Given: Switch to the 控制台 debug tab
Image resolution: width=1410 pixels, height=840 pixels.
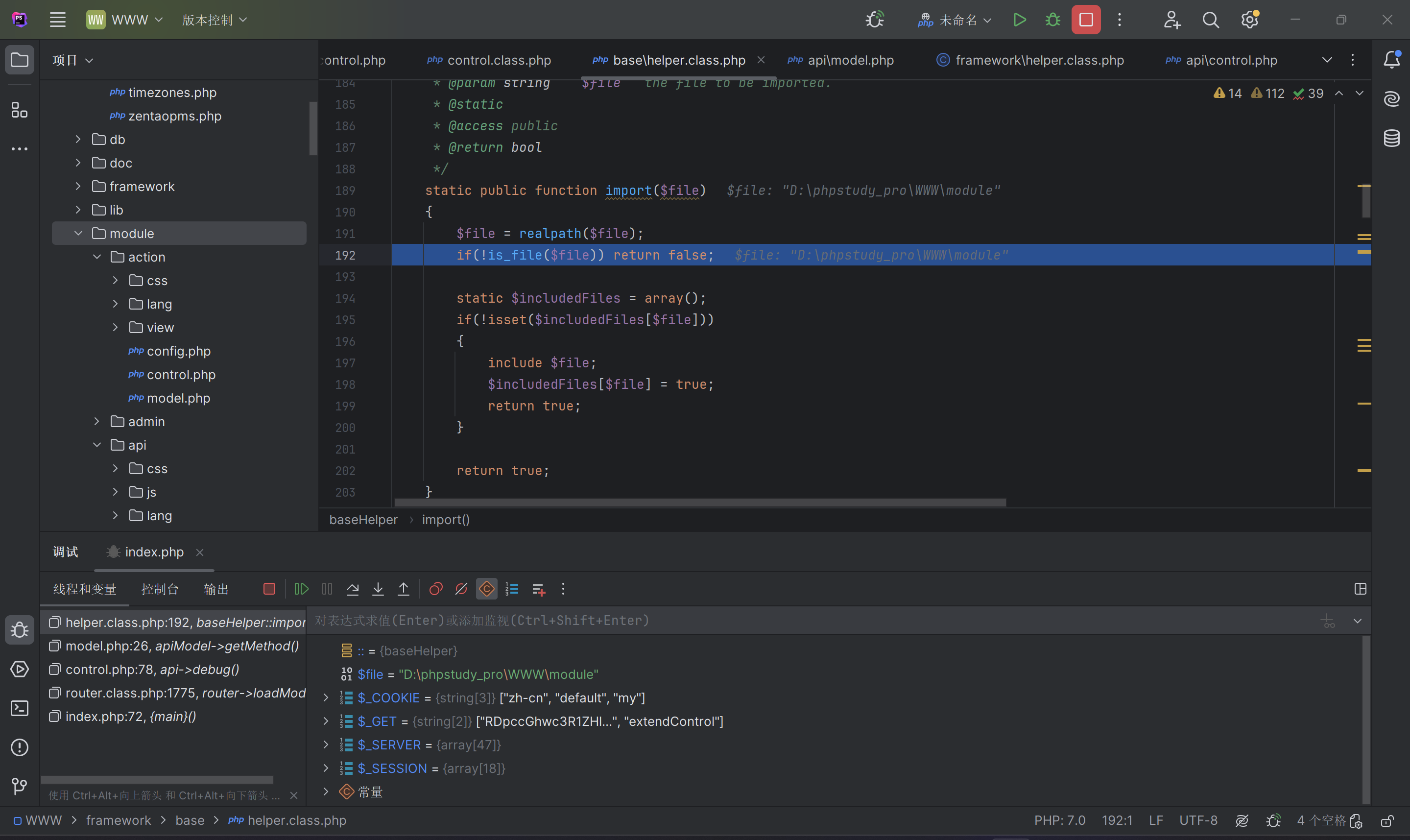Looking at the screenshot, I should point(160,589).
